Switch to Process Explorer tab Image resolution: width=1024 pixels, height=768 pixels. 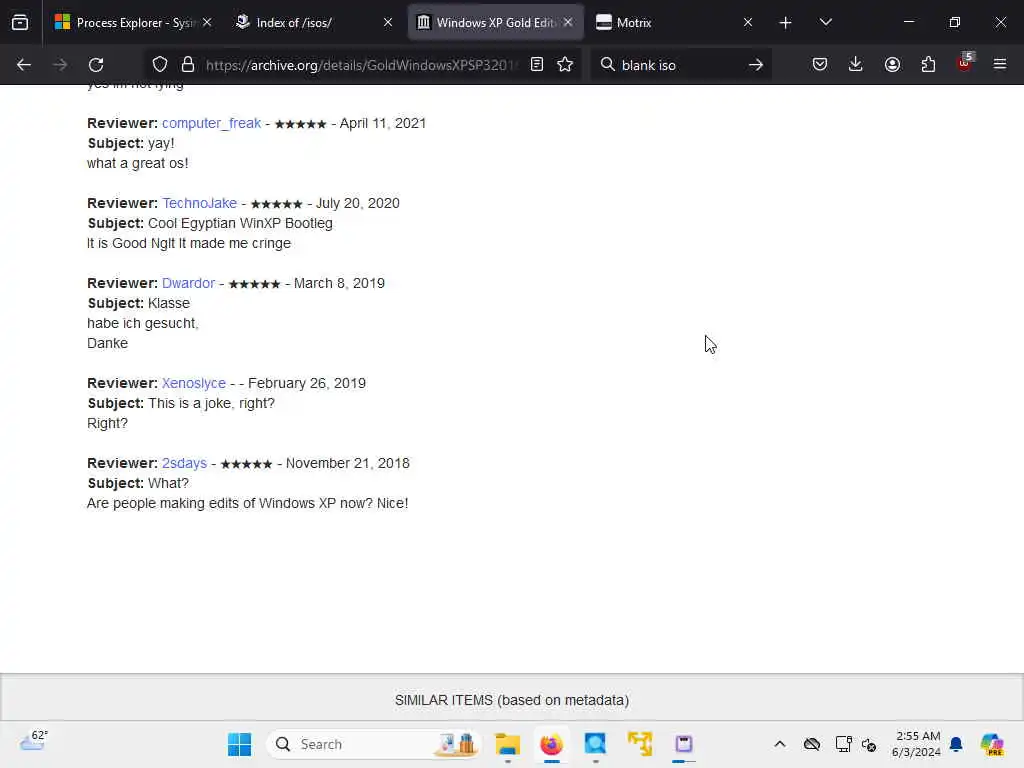pyautogui.click(x=134, y=23)
